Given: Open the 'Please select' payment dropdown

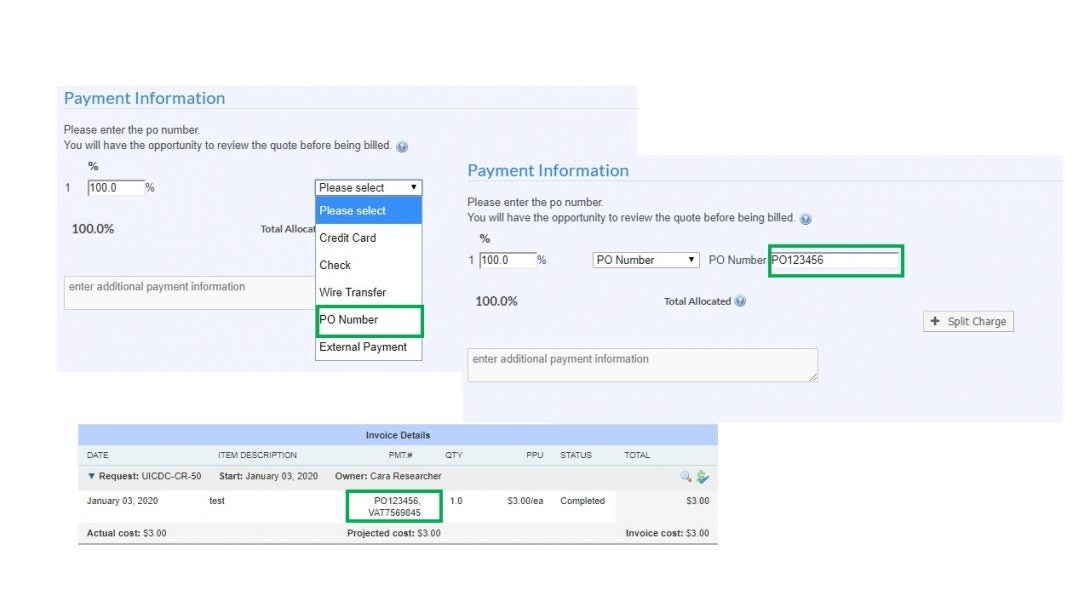Looking at the screenshot, I should (x=368, y=188).
